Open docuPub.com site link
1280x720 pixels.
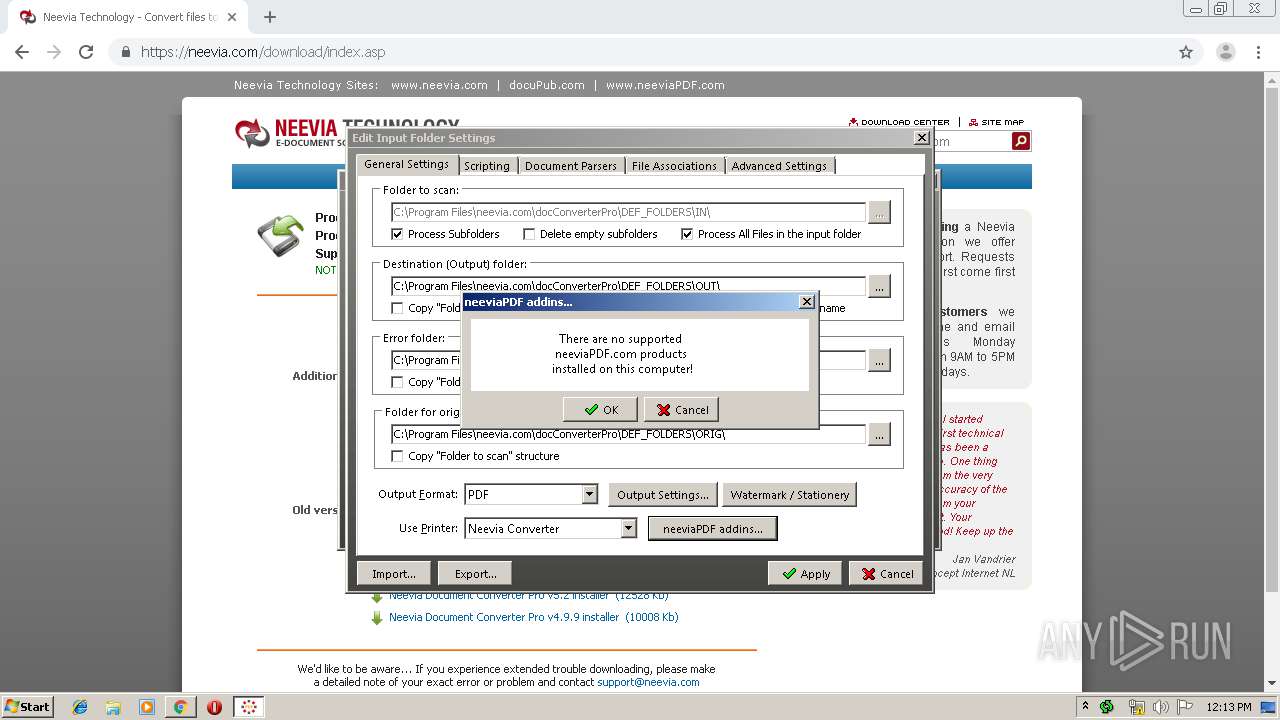(x=546, y=85)
